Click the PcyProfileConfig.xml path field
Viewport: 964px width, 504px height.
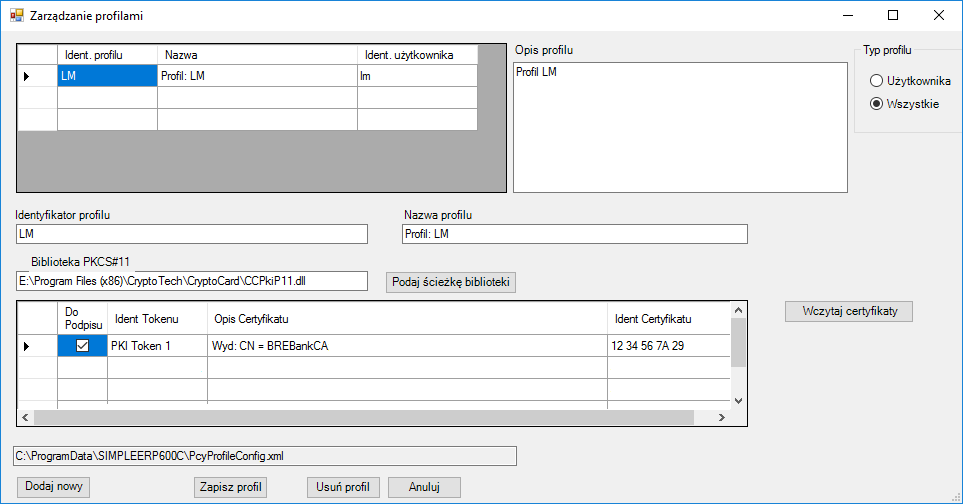[x=265, y=456]
